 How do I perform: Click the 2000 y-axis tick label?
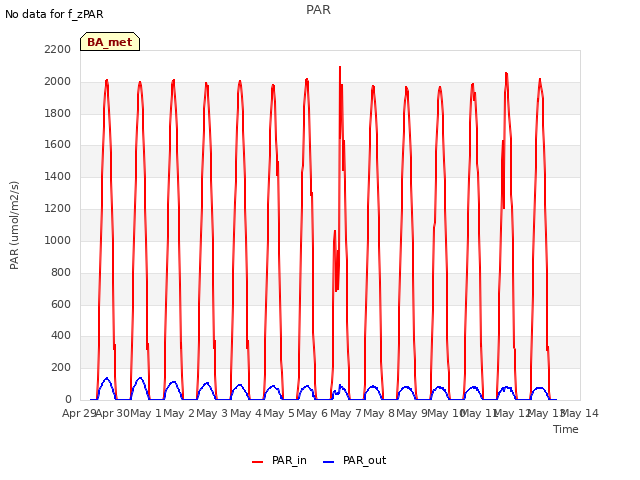click(x=58, y=82)
